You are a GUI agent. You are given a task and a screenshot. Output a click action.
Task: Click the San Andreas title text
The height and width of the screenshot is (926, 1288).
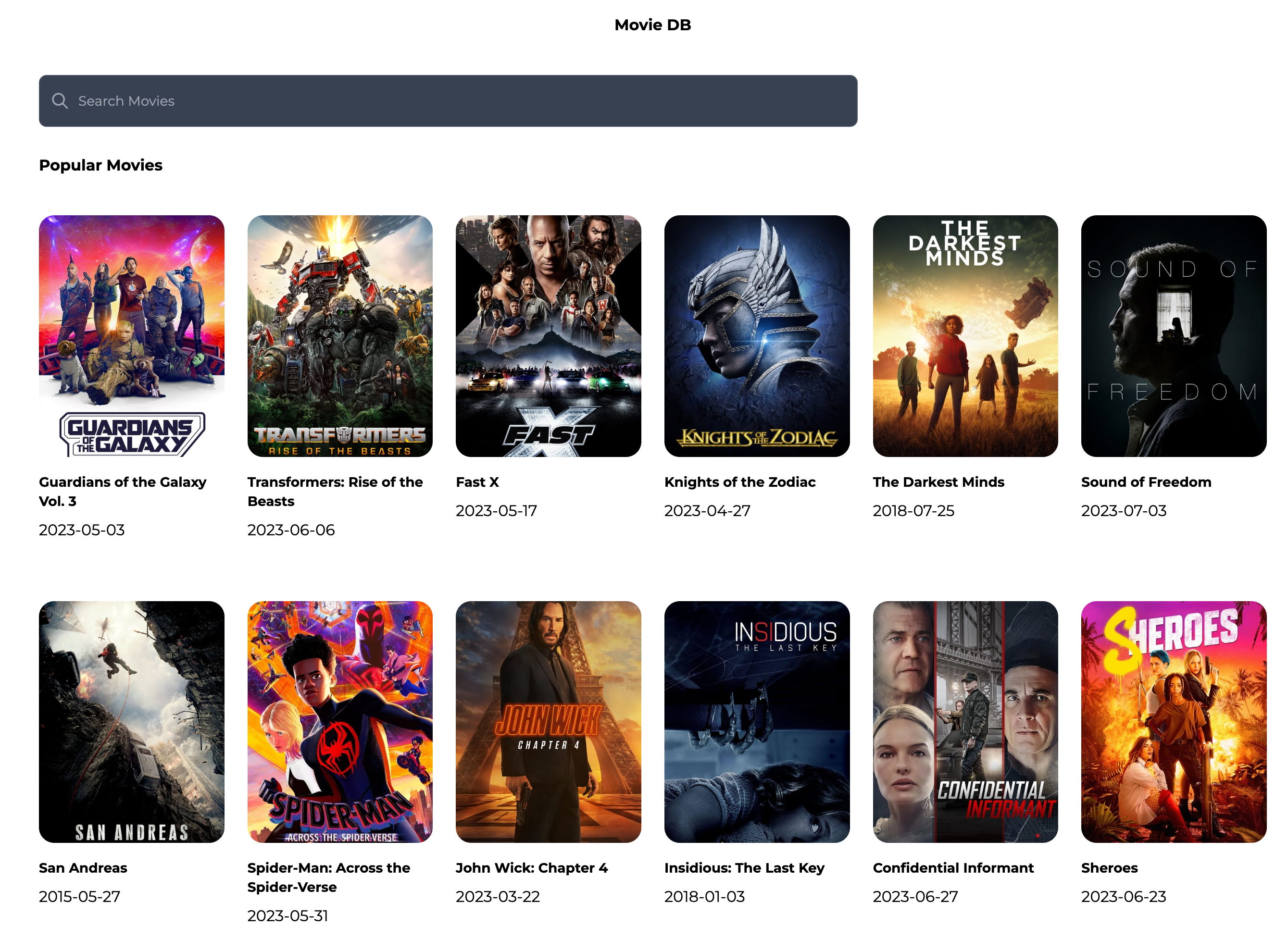(x=83, y=868)
